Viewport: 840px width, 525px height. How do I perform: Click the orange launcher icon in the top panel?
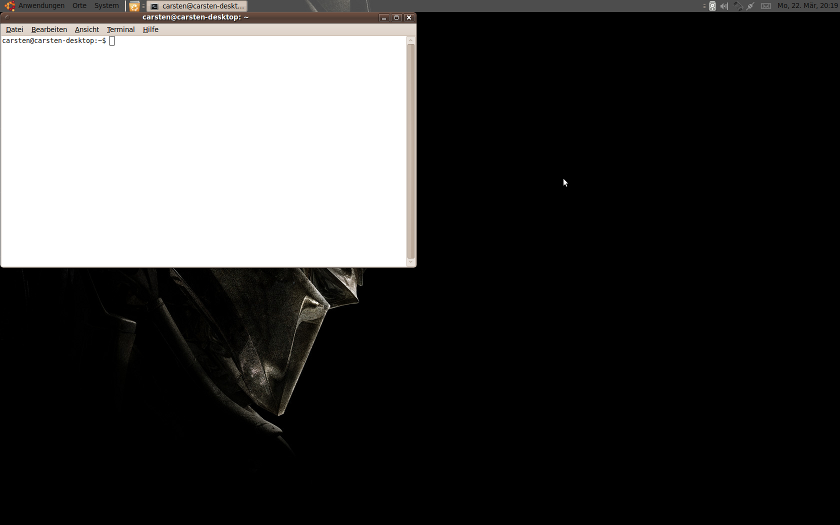(134, 6)
